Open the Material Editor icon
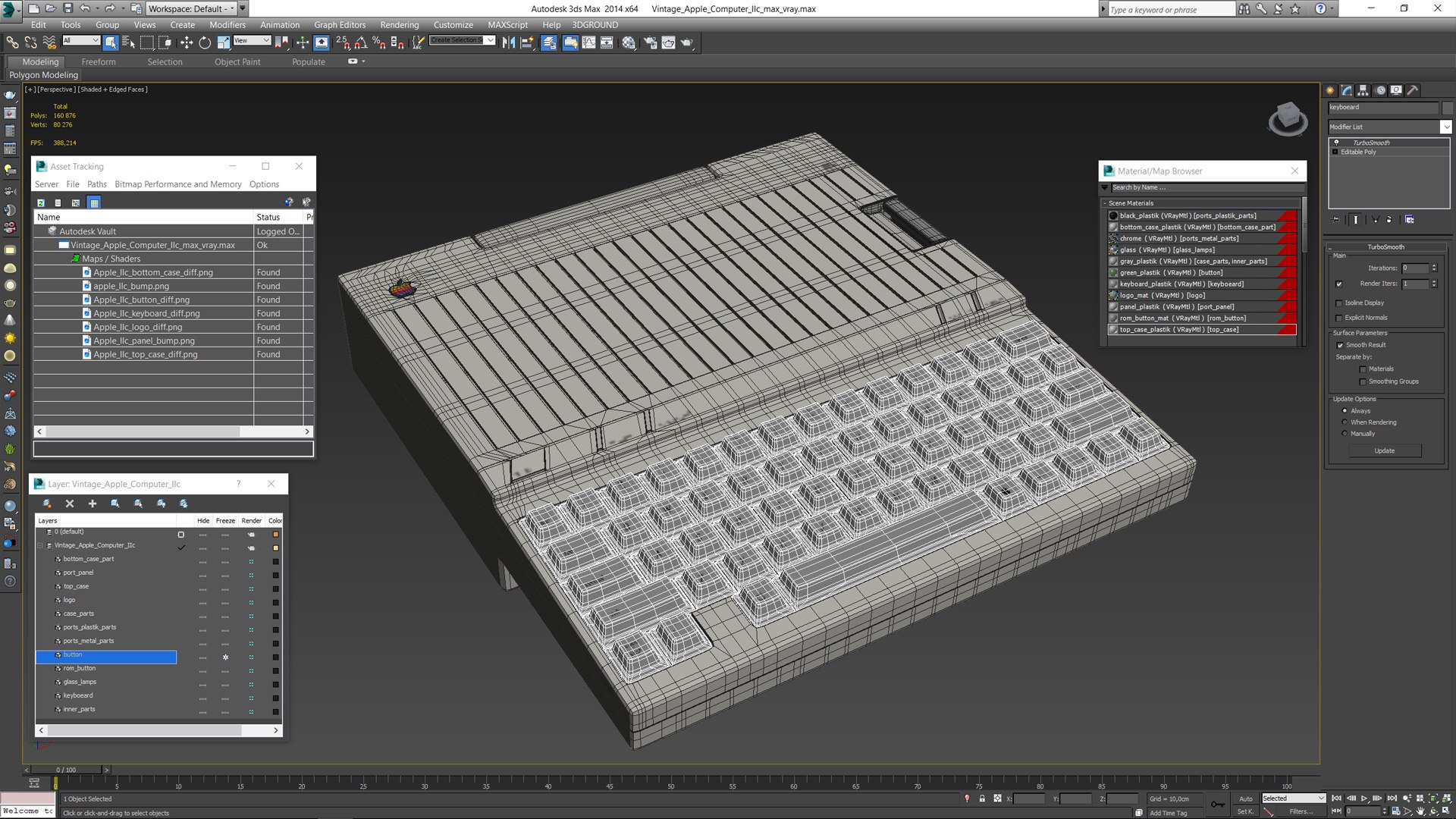Screen dimensions: 1456x819 [629, 43]
